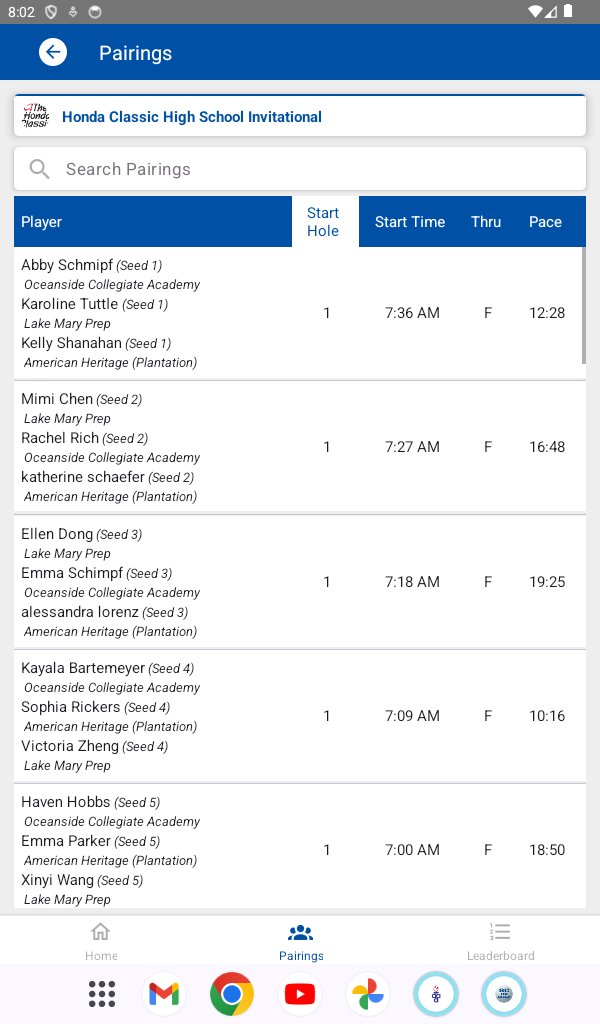Tap the back arrow icon
The height and width of the screenshot is (1024, 600).
click(x=53, y=52)
